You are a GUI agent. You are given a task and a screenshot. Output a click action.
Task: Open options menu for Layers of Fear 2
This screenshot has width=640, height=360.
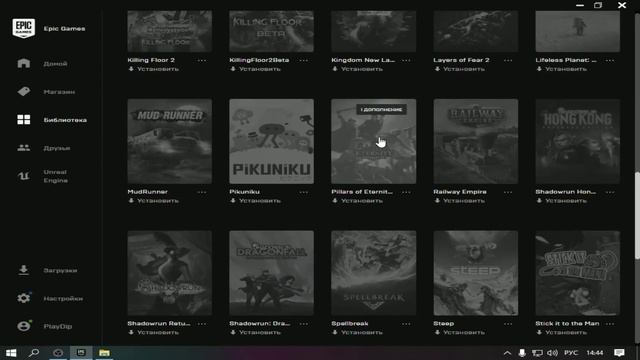[x=508, y=60]
